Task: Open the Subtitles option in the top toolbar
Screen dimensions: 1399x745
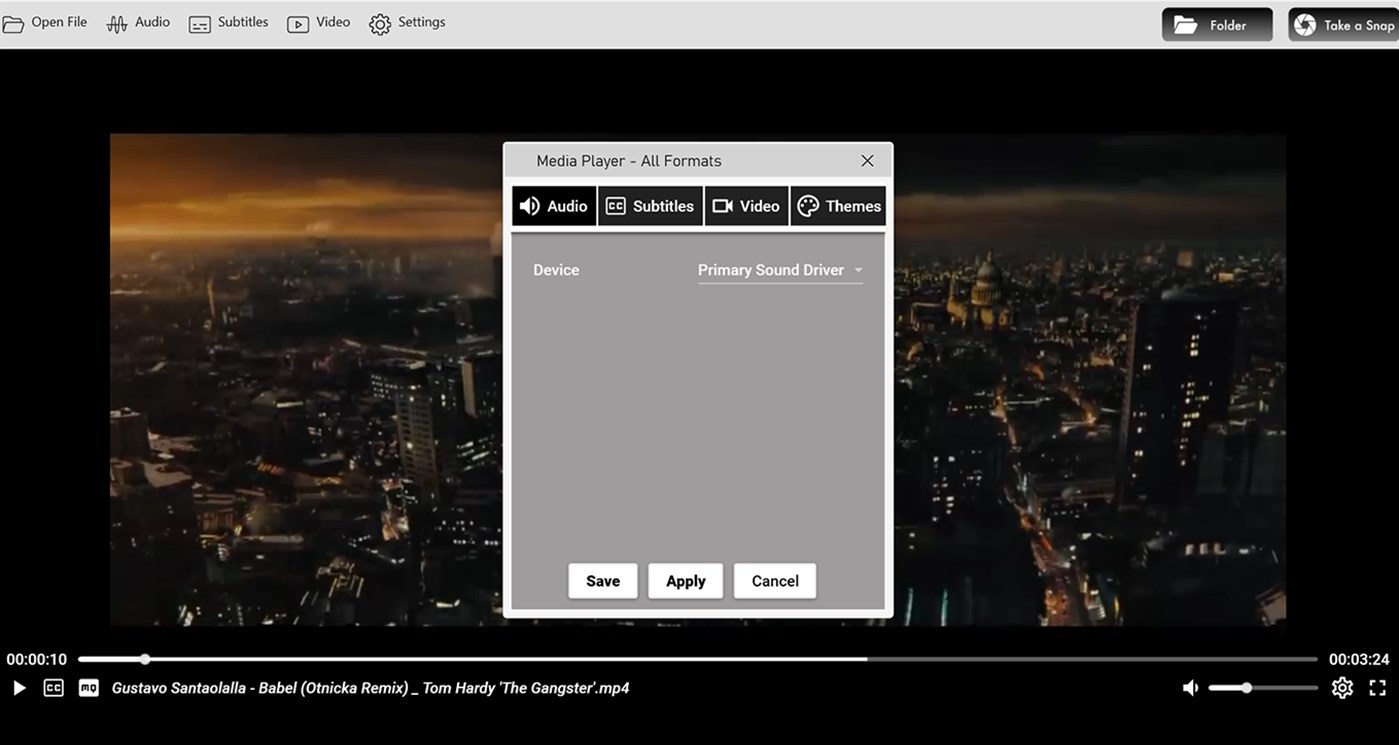Action: coord(228,22)
